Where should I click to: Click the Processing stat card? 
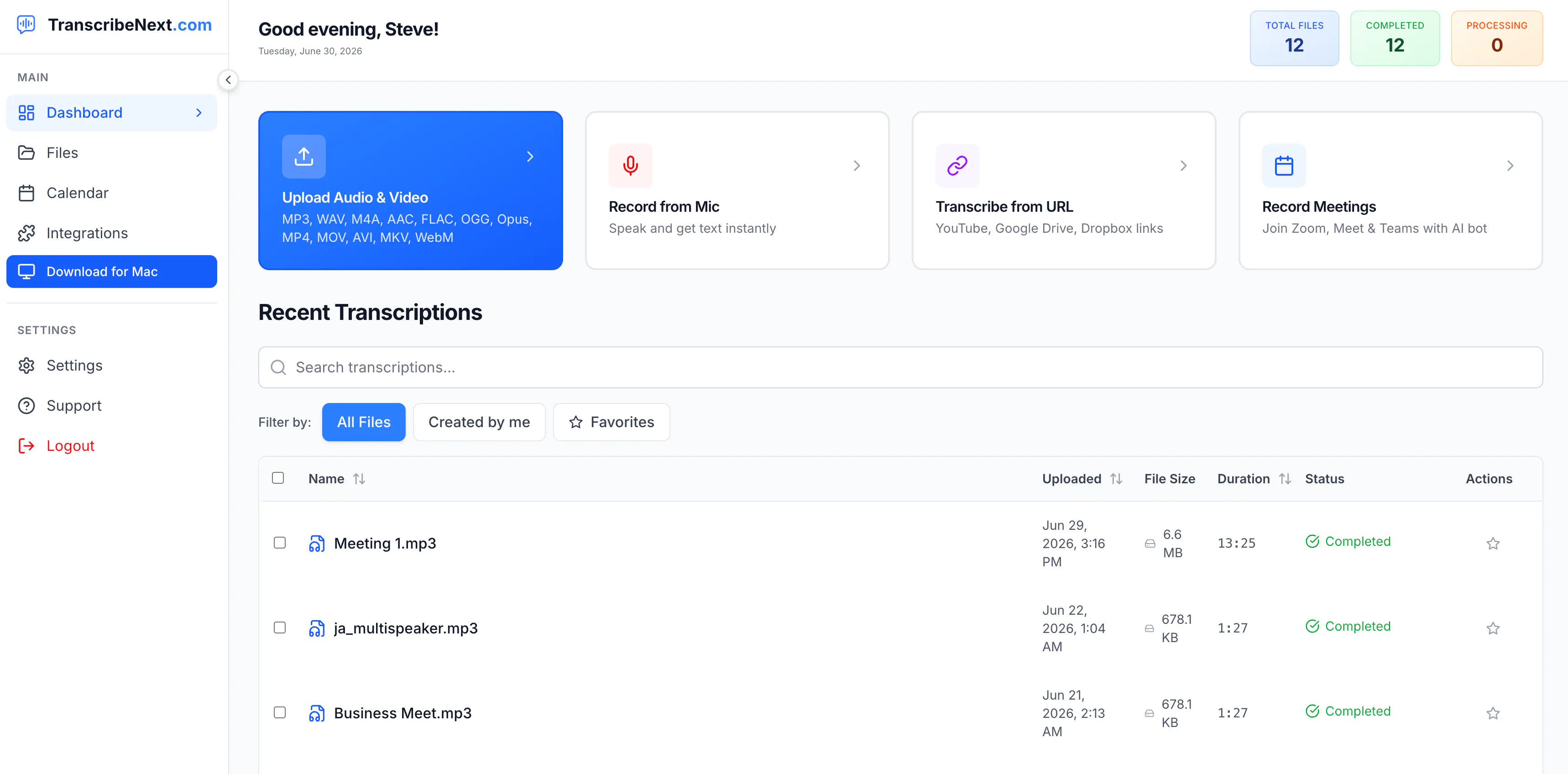[1497, 38]
